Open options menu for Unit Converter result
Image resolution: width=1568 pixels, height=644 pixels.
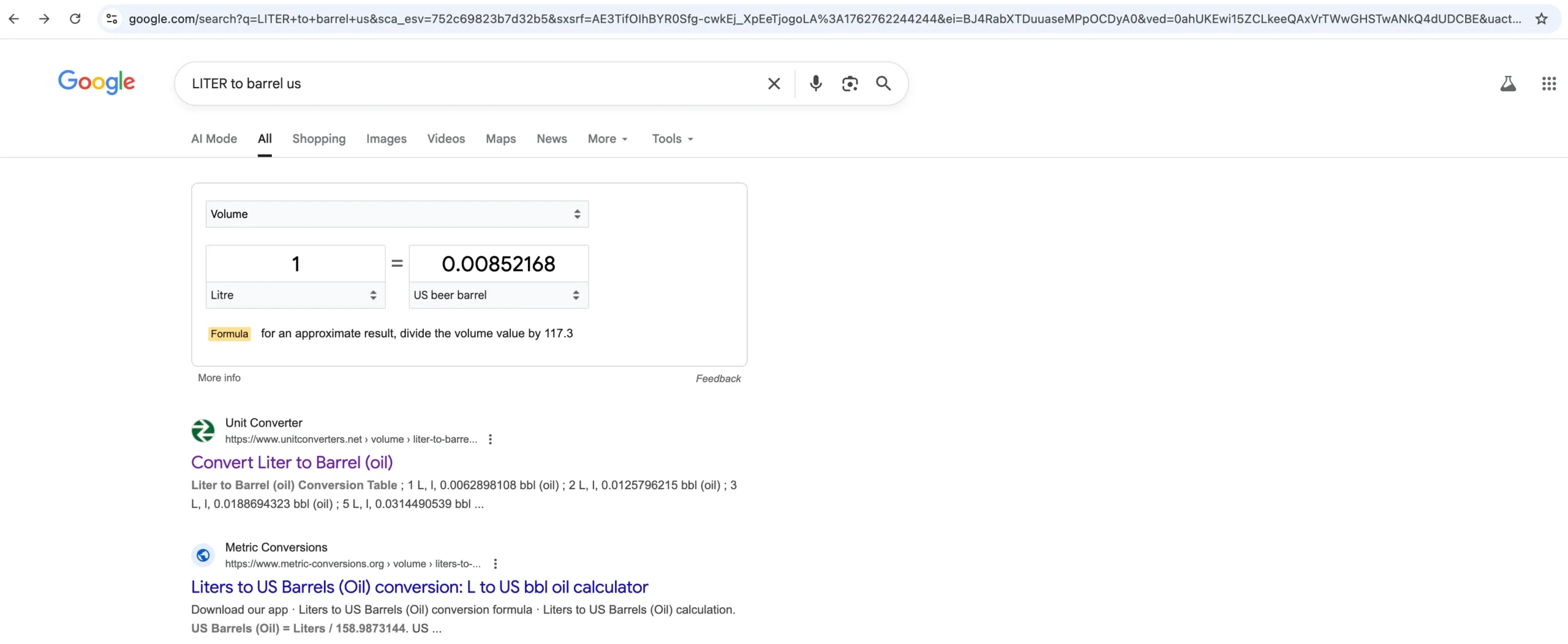tap(490, 440)
